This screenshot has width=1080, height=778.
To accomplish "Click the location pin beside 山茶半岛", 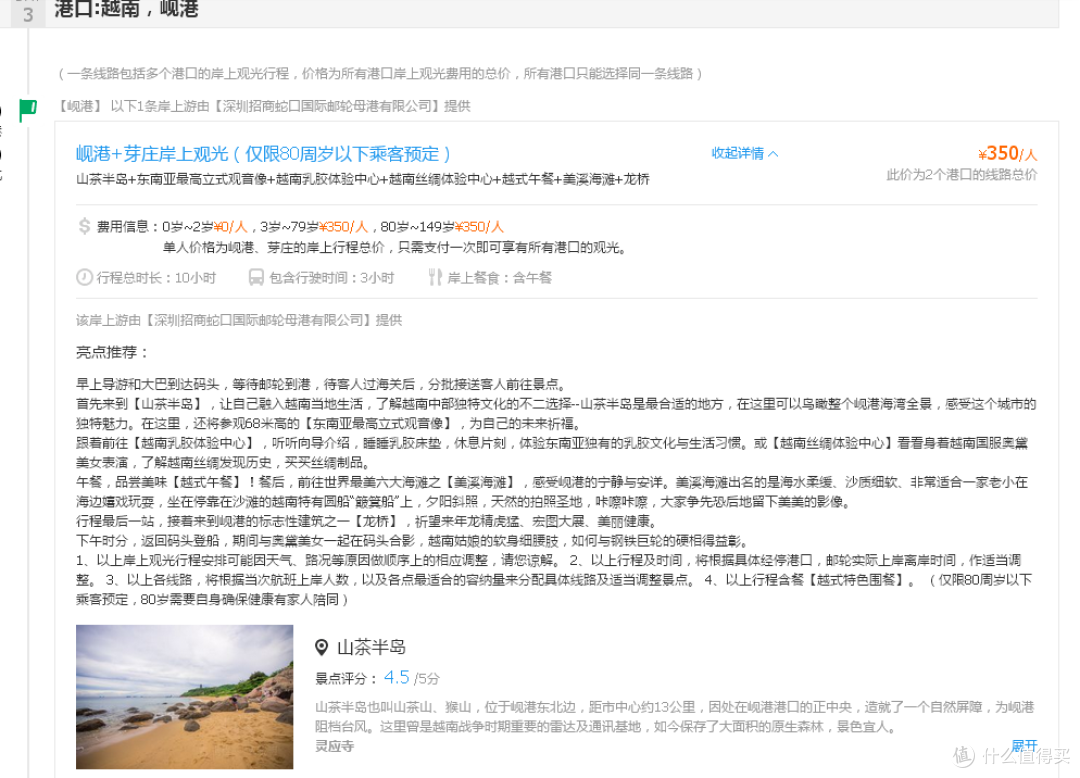I will tap(321, 647).
